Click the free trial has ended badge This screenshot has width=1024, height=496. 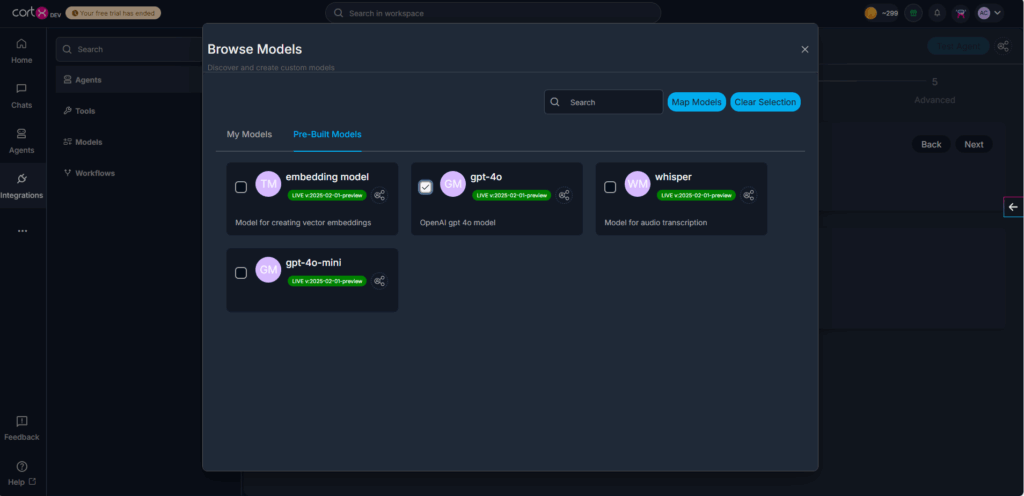click(x=113, y=12)
